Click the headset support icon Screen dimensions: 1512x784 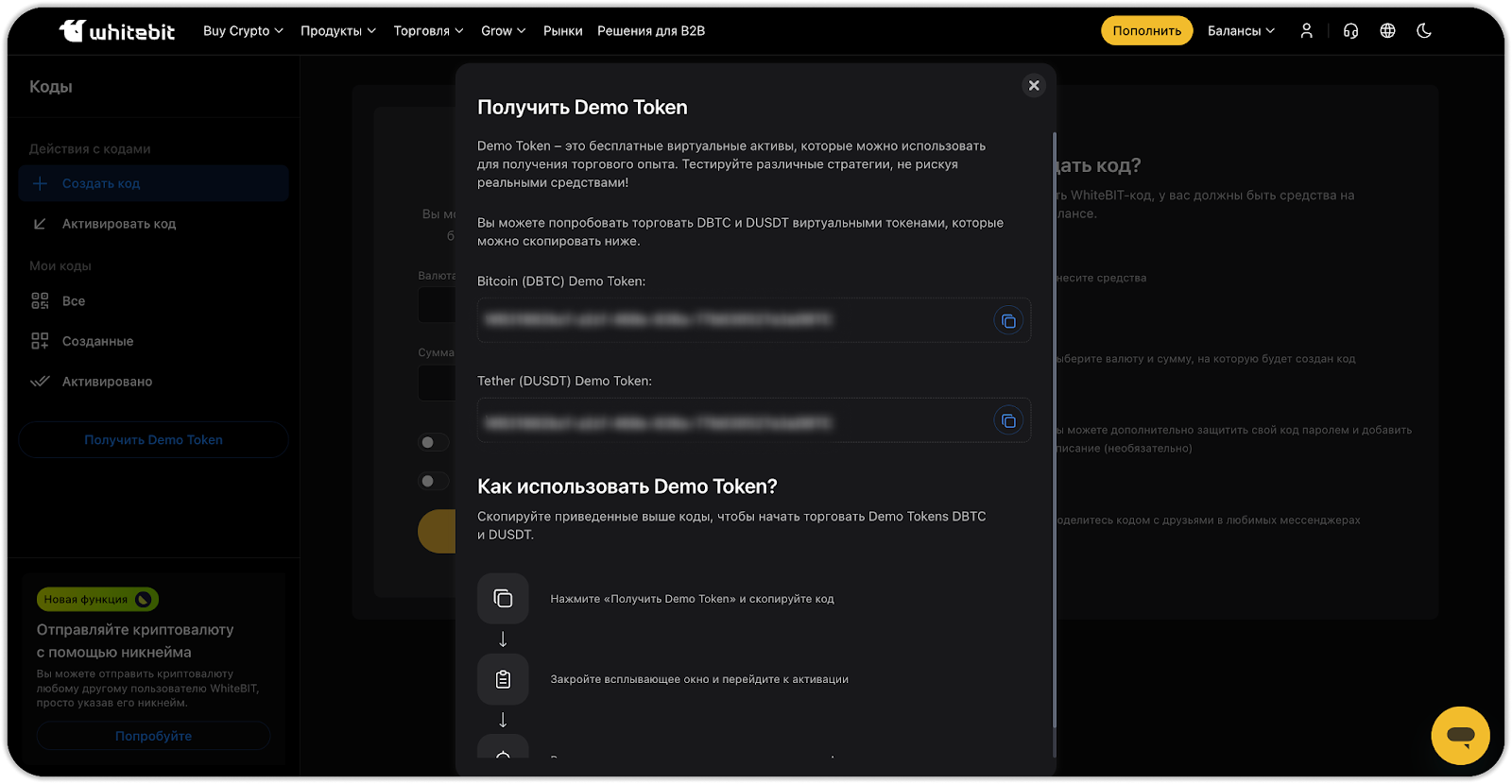pos(1350,31)
